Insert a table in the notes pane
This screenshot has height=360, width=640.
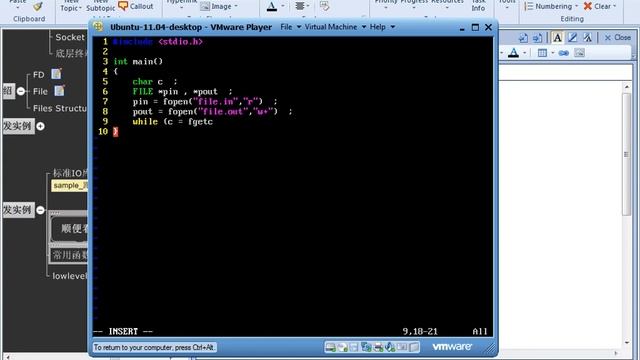pyautogui.click(x=542, y=53)
